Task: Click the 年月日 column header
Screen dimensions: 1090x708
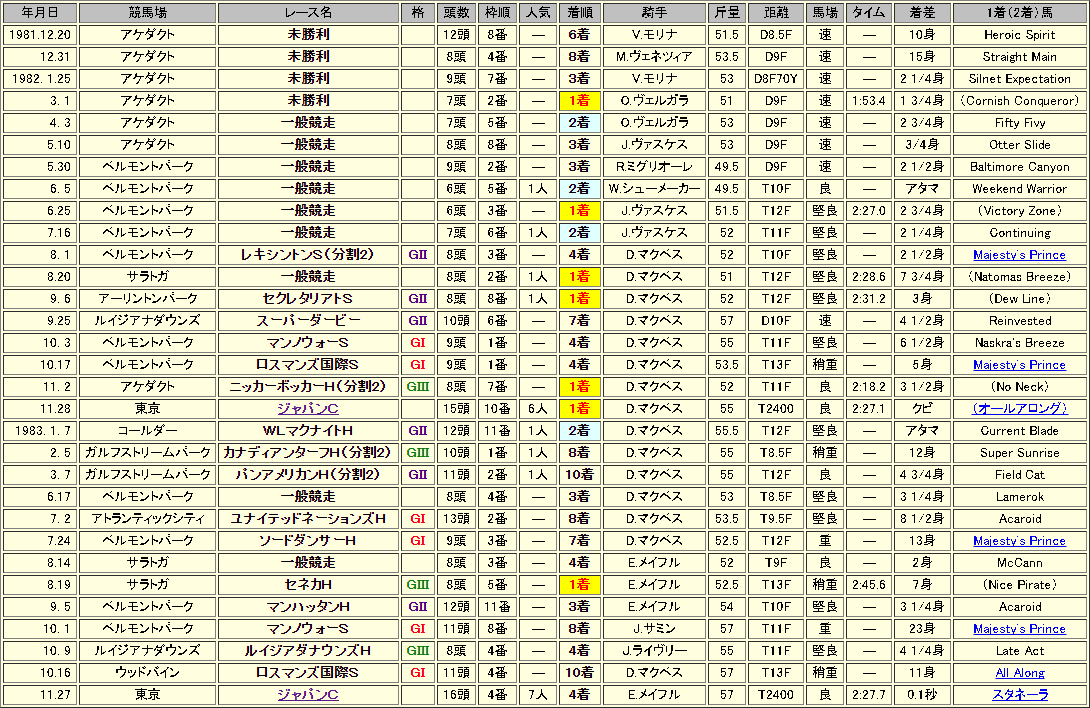Action: point(40,13)
